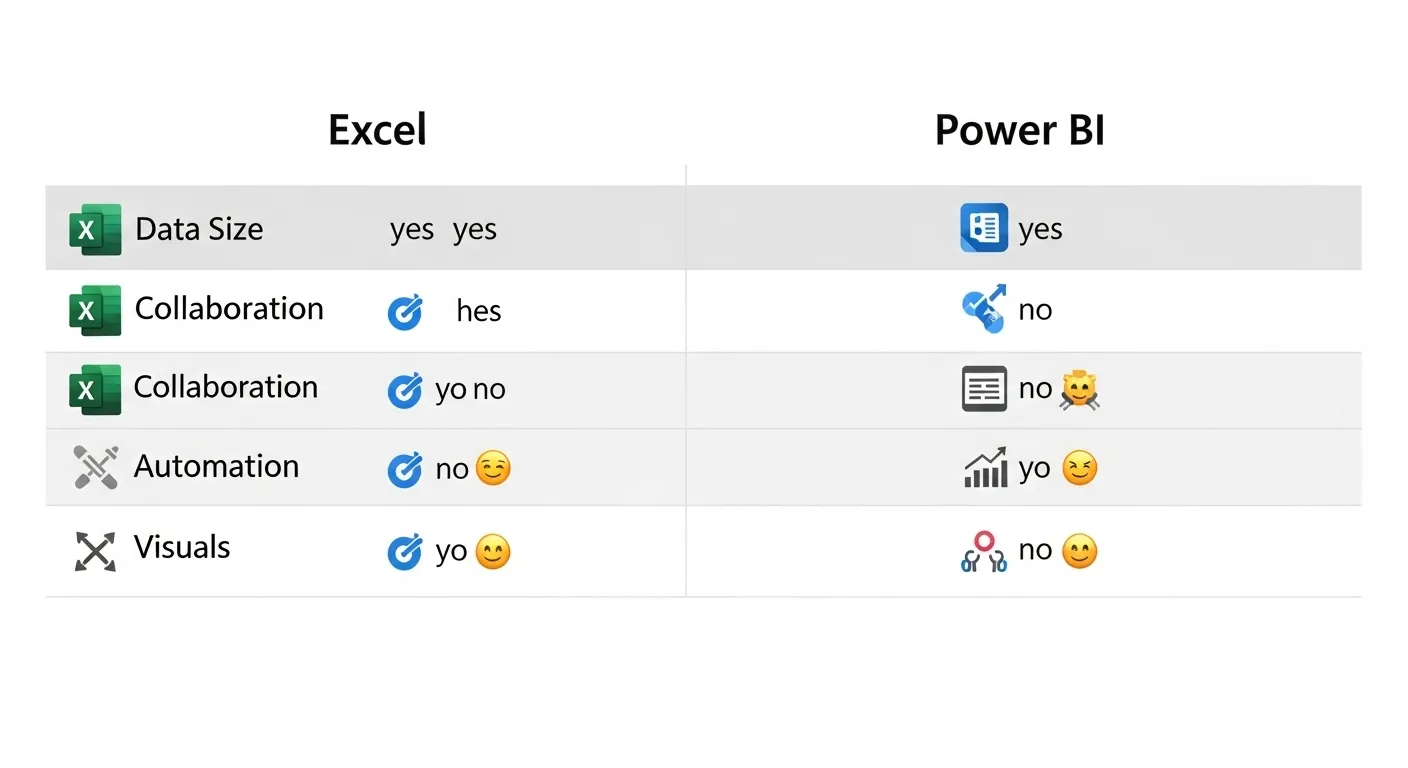The height and width of the screenshot is (768, 1408).
Task: Click the dark list icon in Power BI column
Action: click(x=984, y=389)
